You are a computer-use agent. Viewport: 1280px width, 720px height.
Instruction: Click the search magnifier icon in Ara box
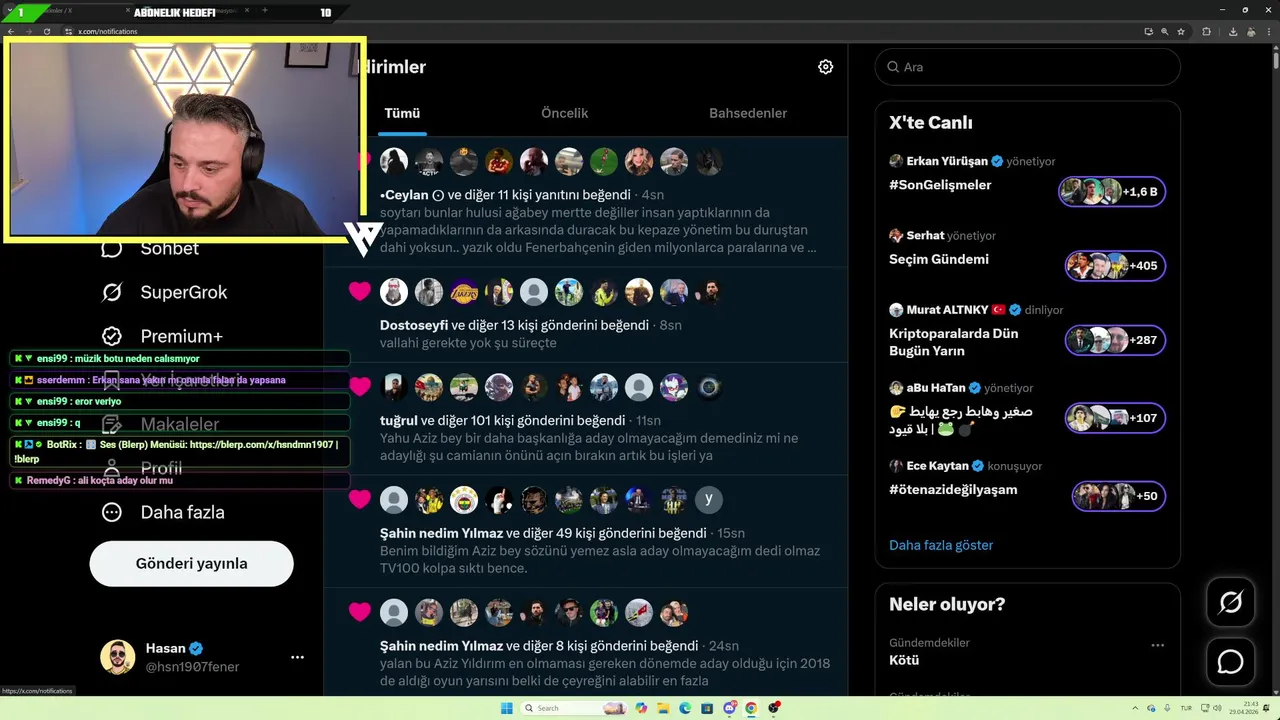[892, 67]
